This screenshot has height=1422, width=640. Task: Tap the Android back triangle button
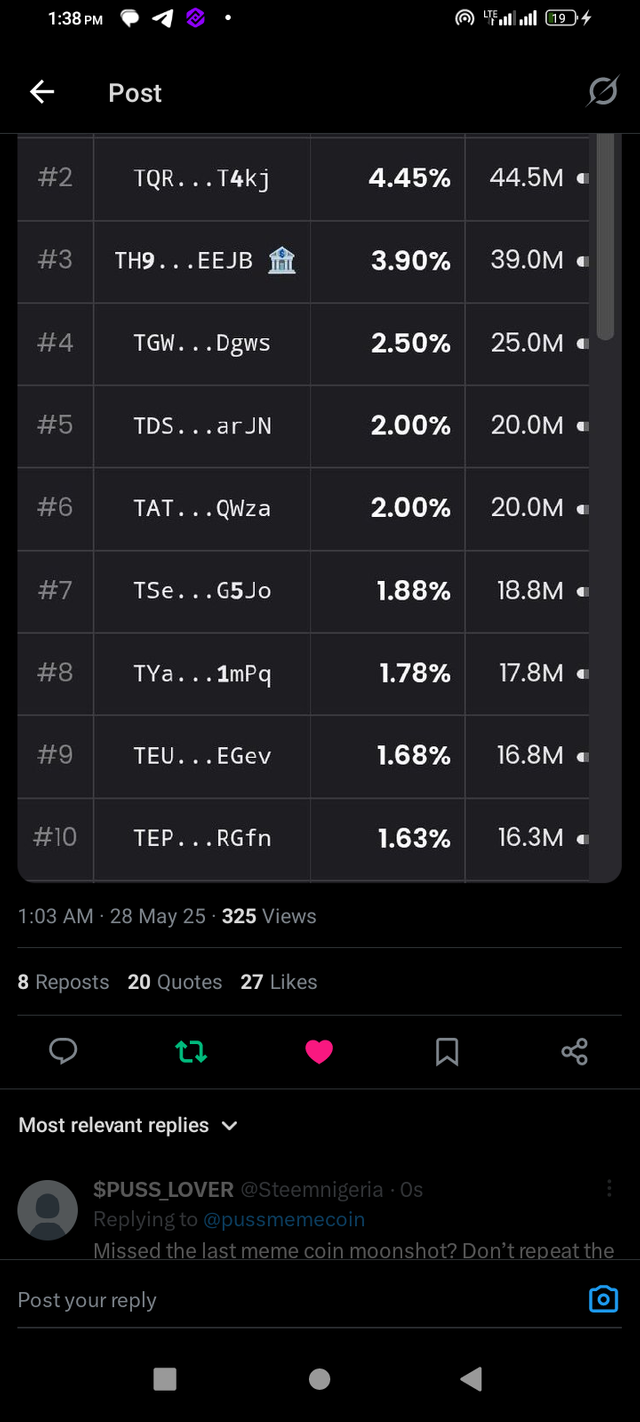coord(472,1379)
